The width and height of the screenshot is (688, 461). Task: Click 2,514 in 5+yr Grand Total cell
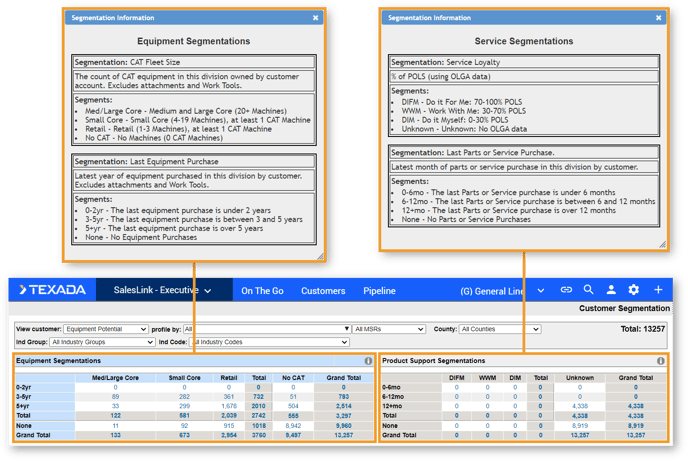(x=344, y=406)
